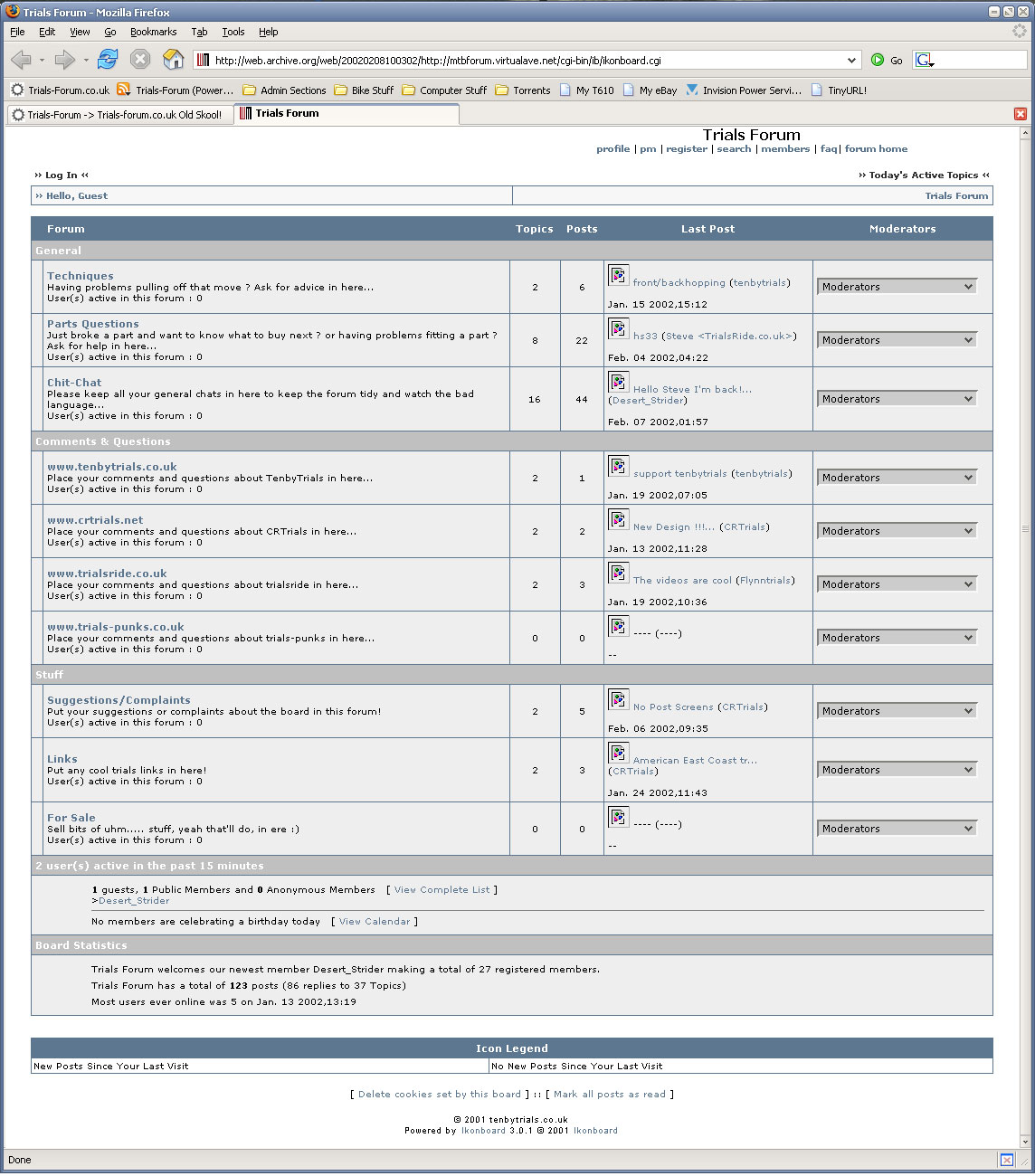
Task: Expand Moderators dropdown for www.crtrials.net
Action: 897,531
